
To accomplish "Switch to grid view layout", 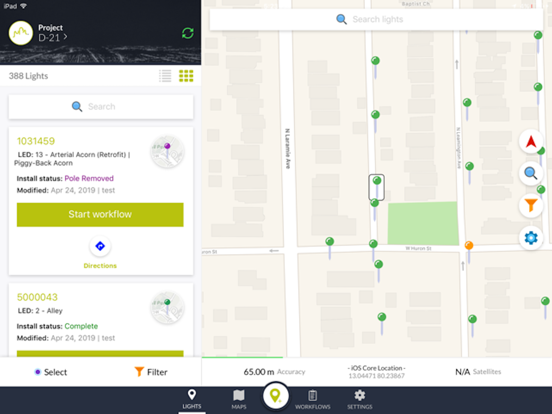I will [x=186, y=76].
